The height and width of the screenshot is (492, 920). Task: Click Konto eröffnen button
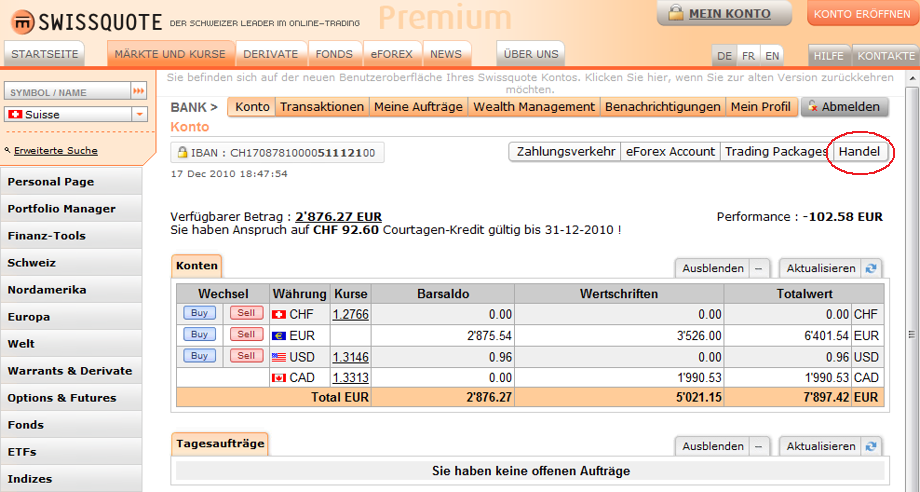(x=862, y=13)
